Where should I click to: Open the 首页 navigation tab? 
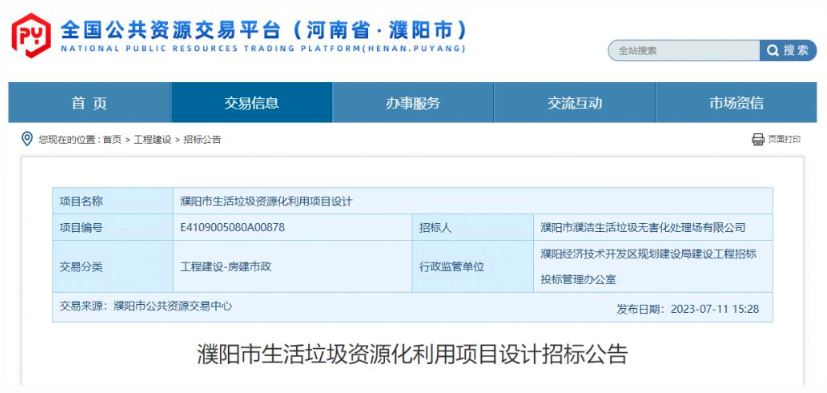pyautogui.click(x=90, y=102)
